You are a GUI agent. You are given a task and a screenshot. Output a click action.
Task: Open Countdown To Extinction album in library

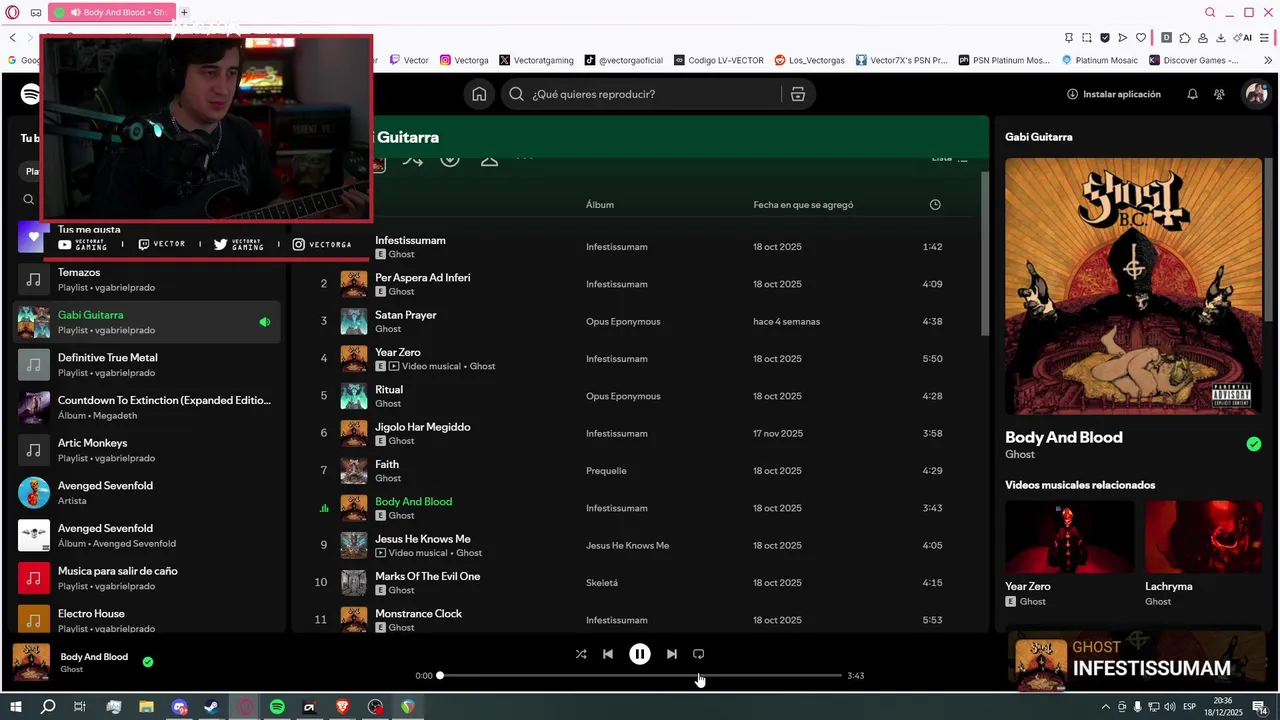(x=147, y=408)
